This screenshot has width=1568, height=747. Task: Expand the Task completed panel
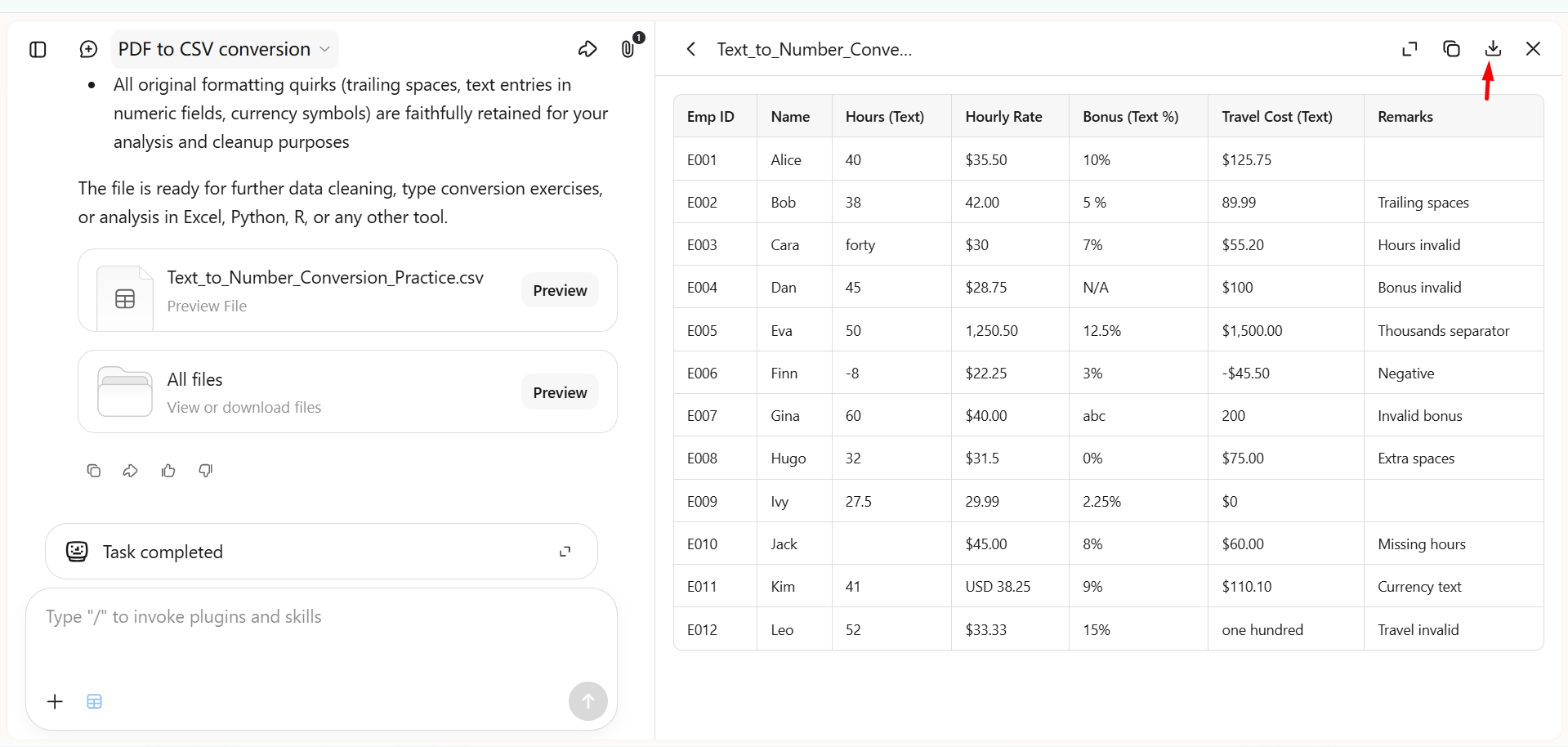(x=565, y=552)
